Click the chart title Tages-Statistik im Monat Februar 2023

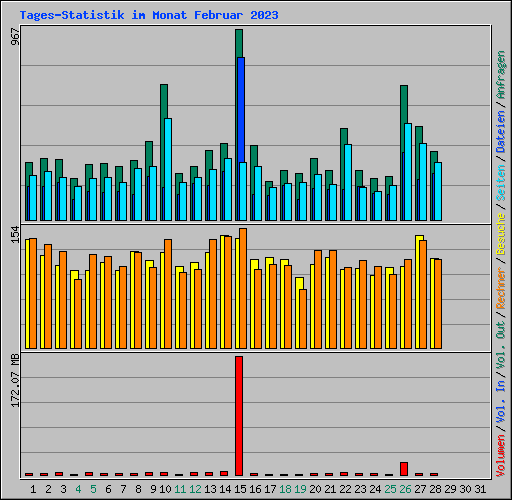(149, 15)
